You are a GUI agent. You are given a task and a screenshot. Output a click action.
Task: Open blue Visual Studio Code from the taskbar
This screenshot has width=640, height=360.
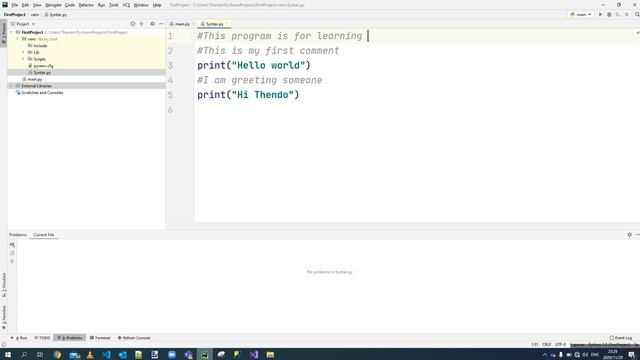coord(106,355)
